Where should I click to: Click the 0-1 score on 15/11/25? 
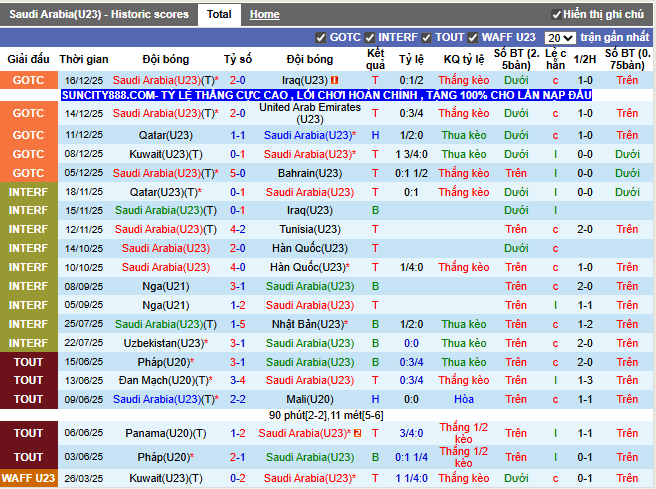coord(237,210)
